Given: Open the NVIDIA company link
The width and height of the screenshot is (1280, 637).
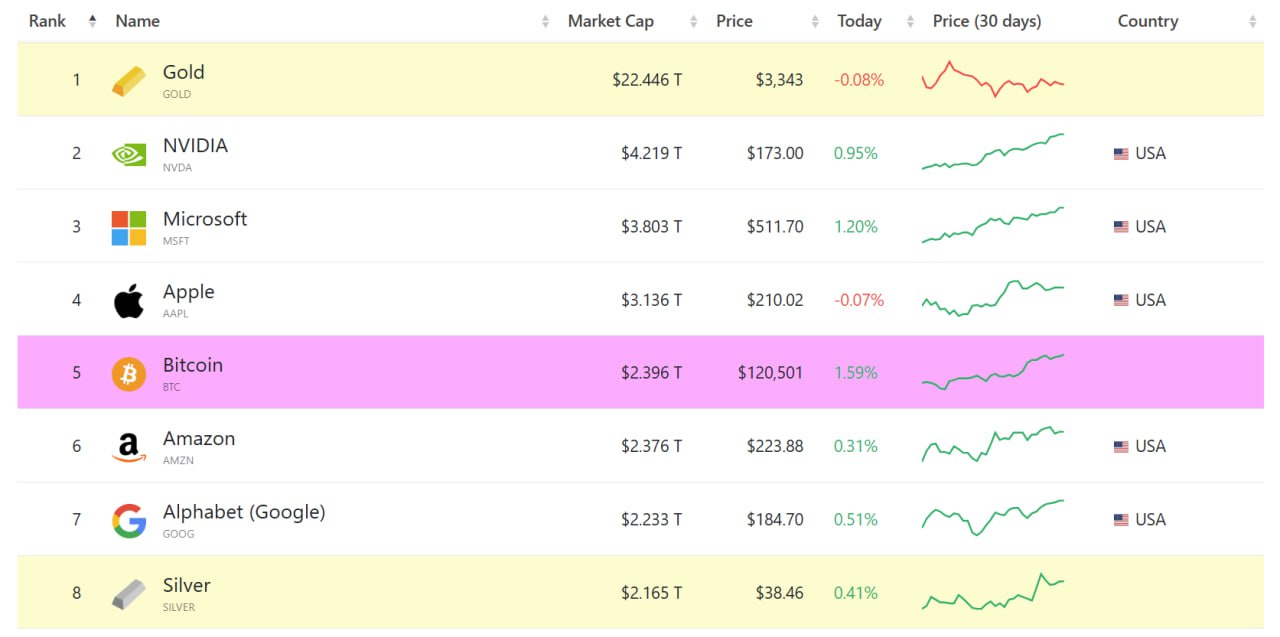Looking at the screenshot, I should click(195, 146).
